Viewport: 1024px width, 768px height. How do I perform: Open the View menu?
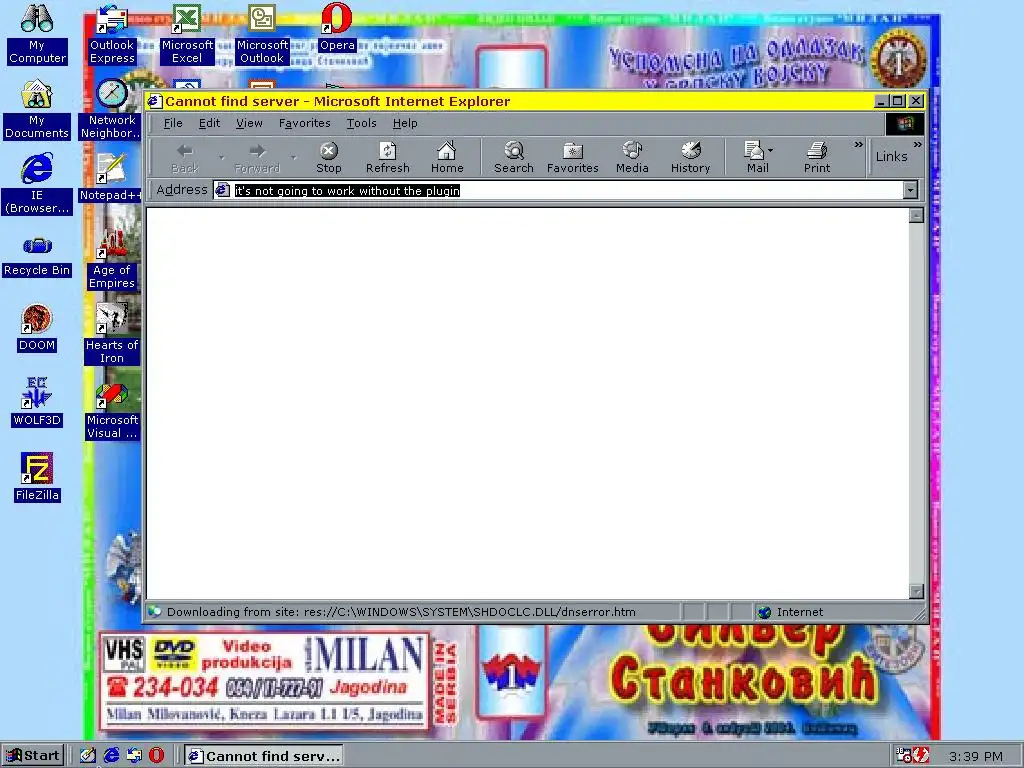point(249,123)
